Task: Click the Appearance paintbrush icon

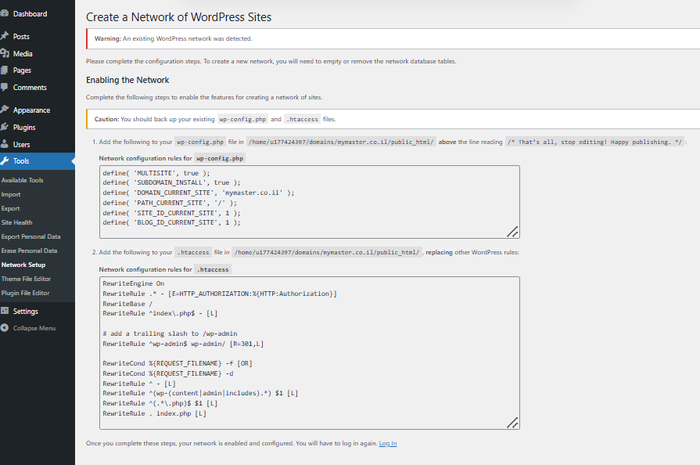Action: pos(6,110)
